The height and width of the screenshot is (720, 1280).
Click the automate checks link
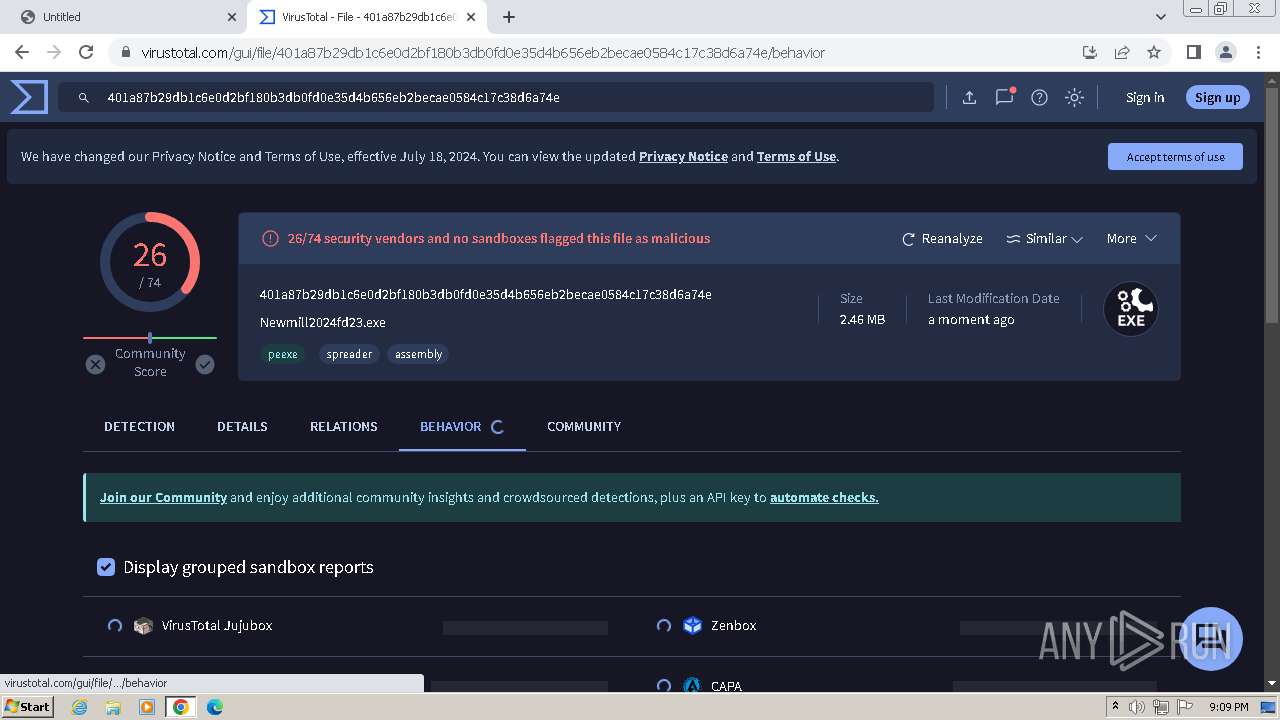[824, 497]
